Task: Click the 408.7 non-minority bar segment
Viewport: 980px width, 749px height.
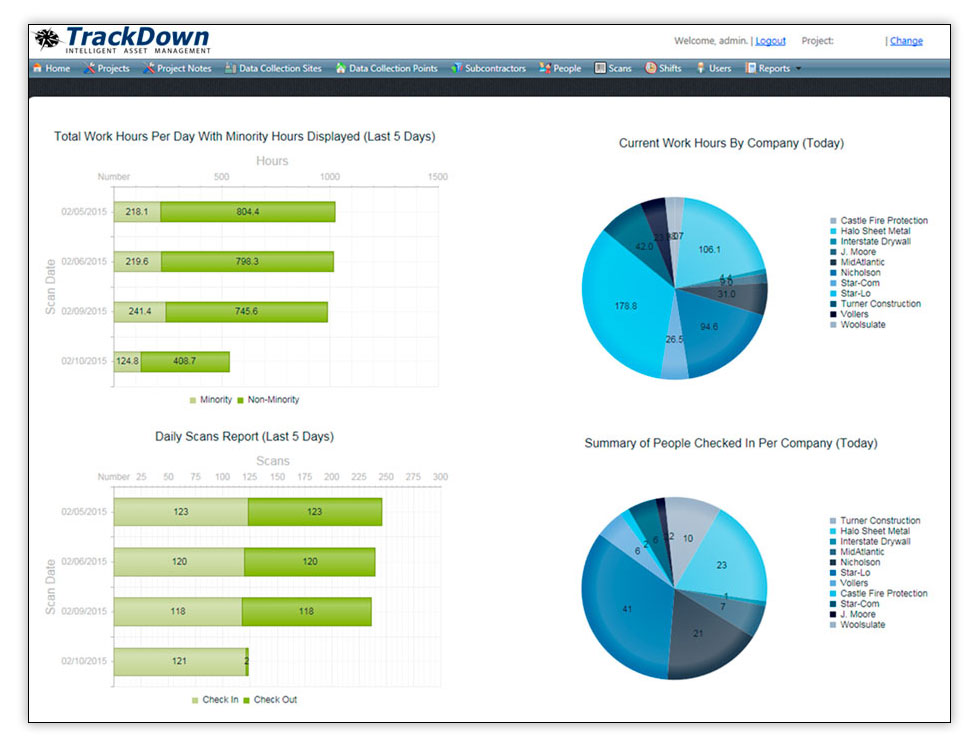Action: pyautogui.click(x=185, y=361)
